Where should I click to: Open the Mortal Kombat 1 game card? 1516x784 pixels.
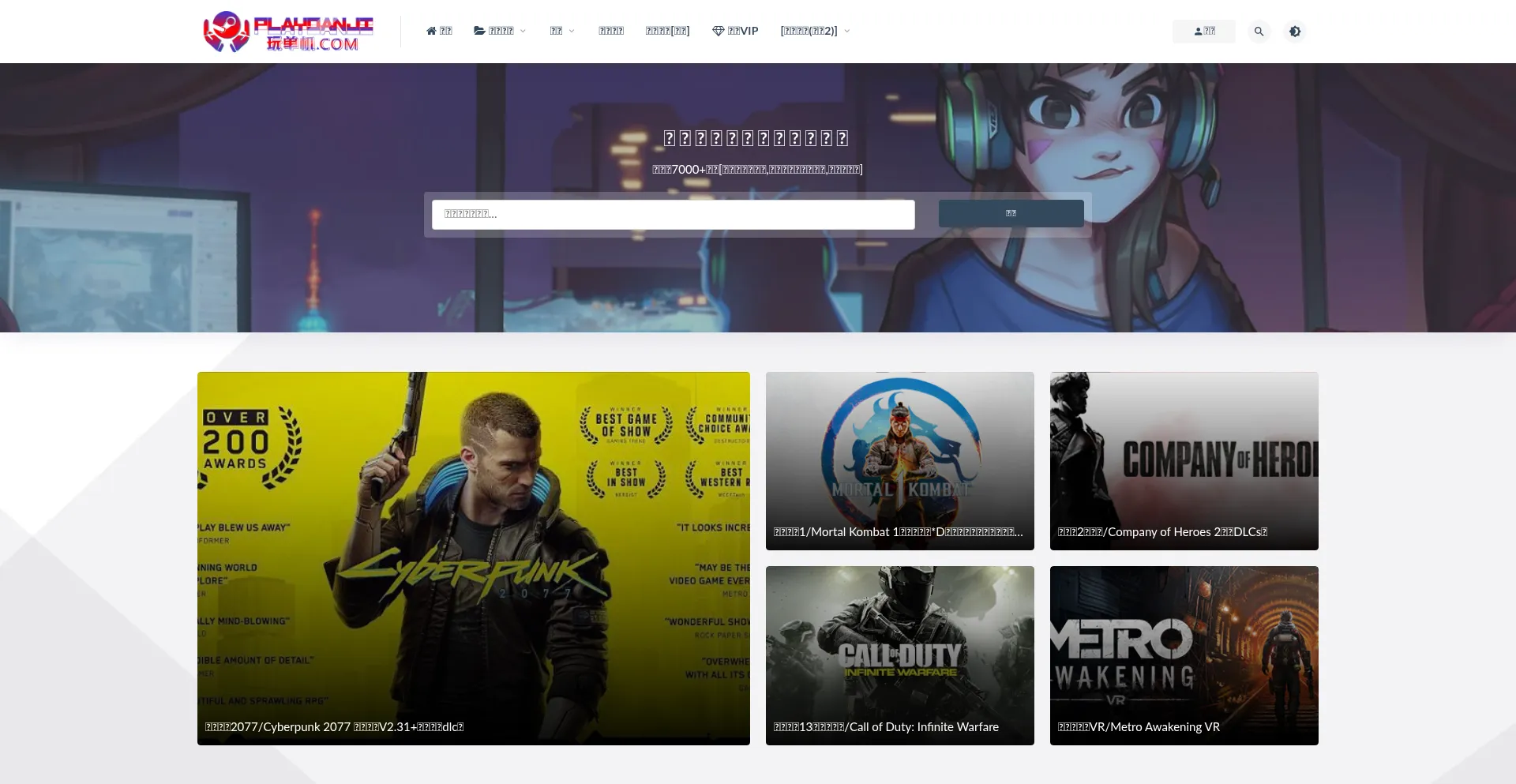point(900,461)
